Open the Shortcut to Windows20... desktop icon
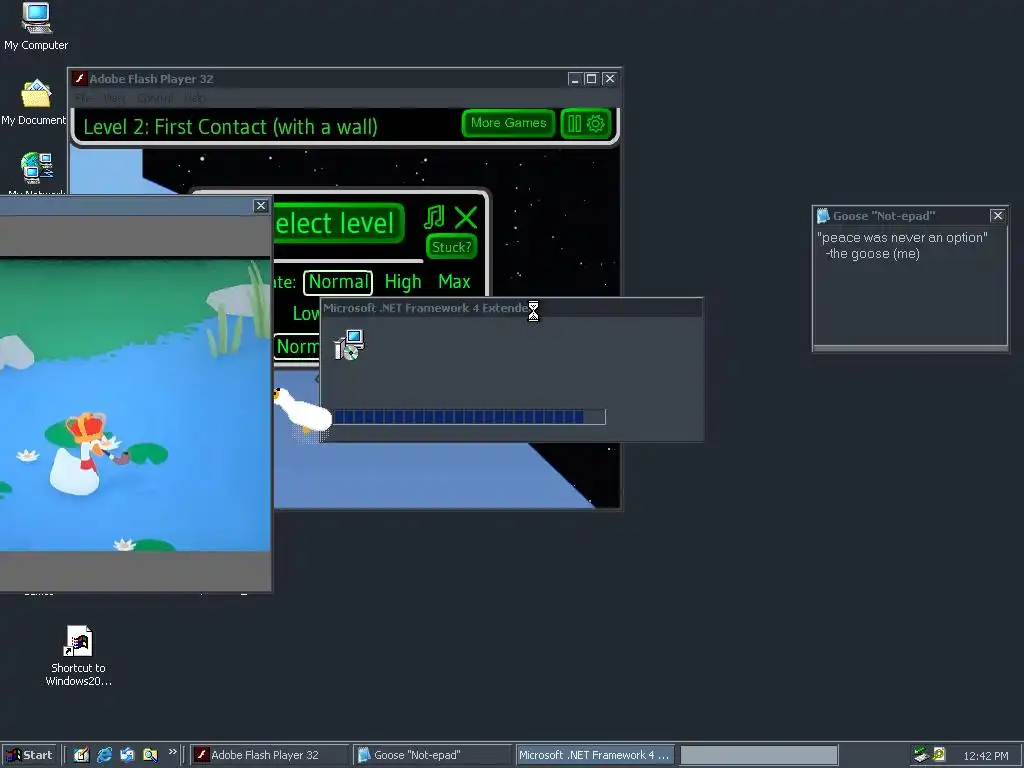This screenshot has height=768, width=1024. [x=78, y=655]
